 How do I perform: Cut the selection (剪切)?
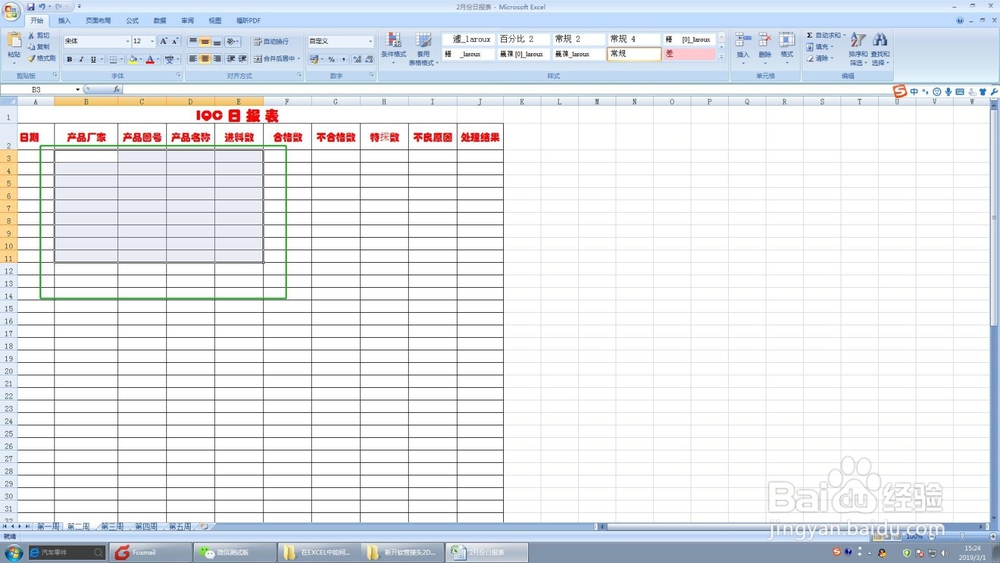tap(39, 36)
